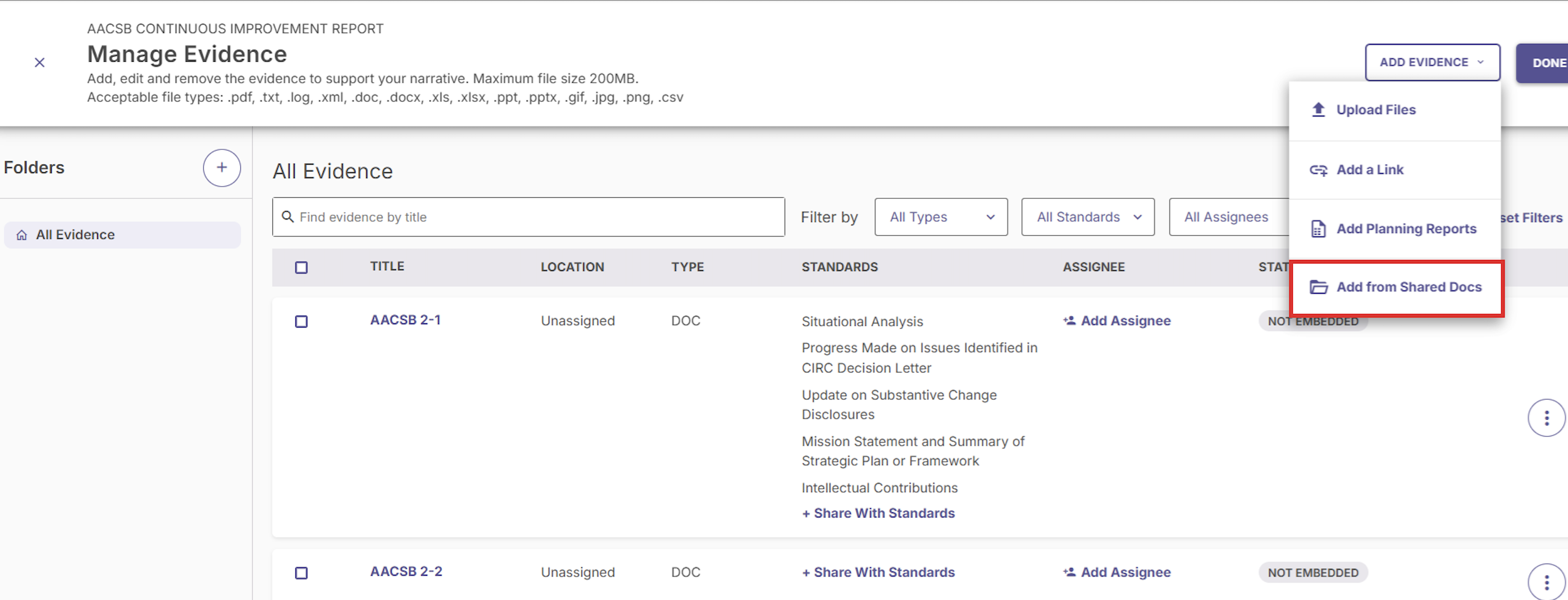This screenshot has height=600, width=1568.
Task: Click the STANDARDS column header
Action: [x=840, y=267]
